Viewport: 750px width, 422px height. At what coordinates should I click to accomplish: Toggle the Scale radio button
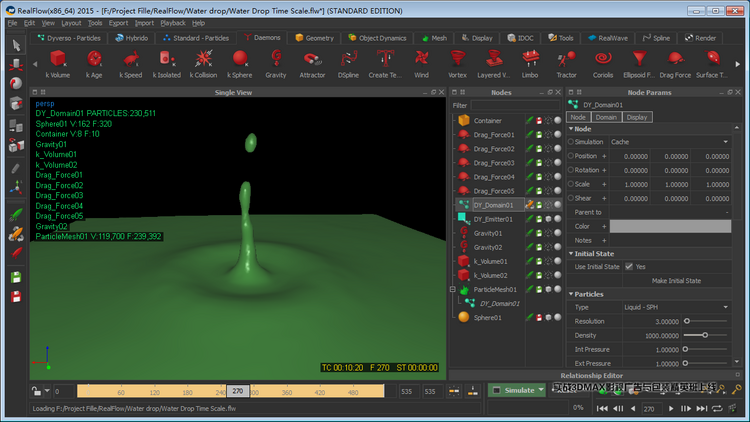coord(571,184)
